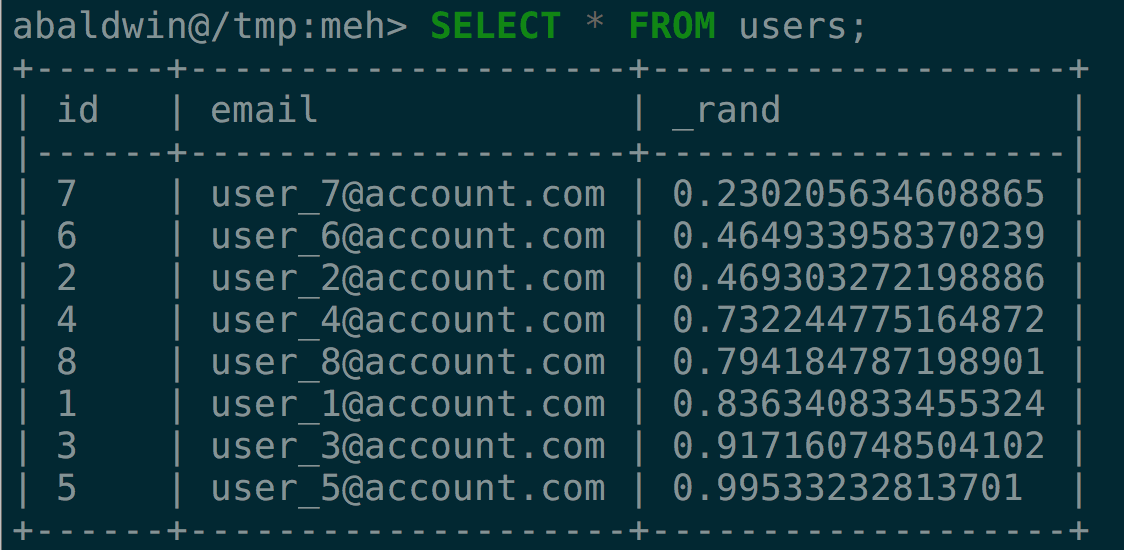Click the 0.99533232813701 rand value
The image size is (1124, 550).
pos(847,489)
